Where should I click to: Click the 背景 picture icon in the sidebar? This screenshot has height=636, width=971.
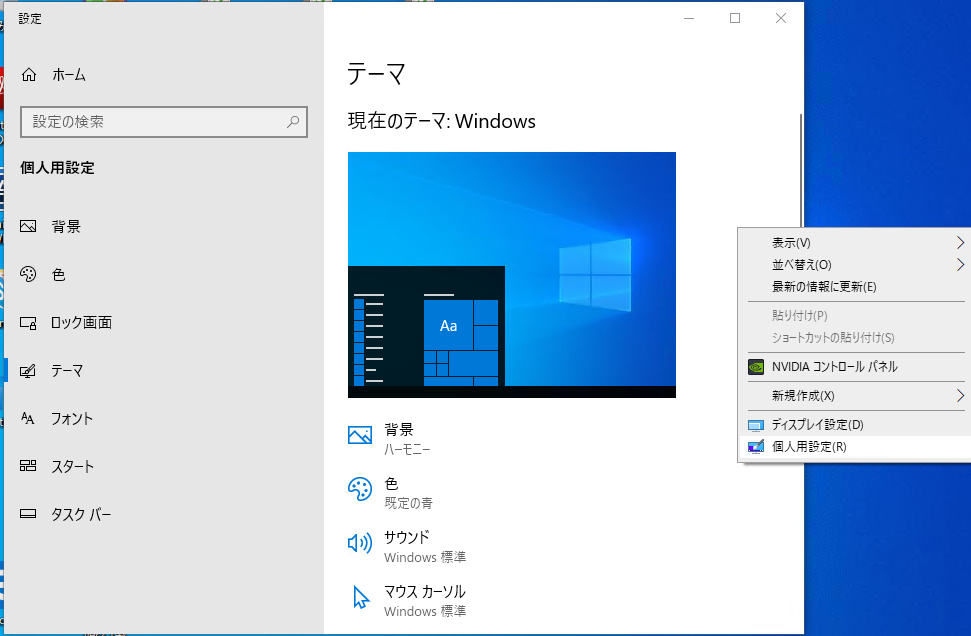point(28,226)
